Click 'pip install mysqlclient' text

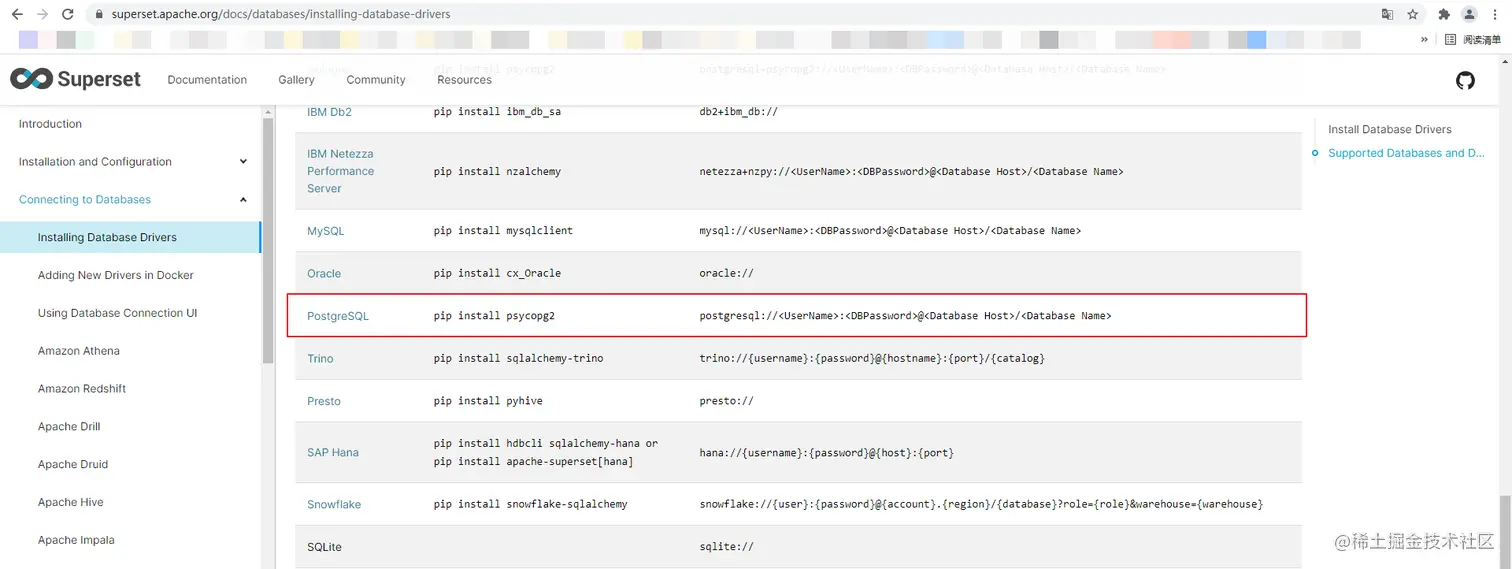503,231
